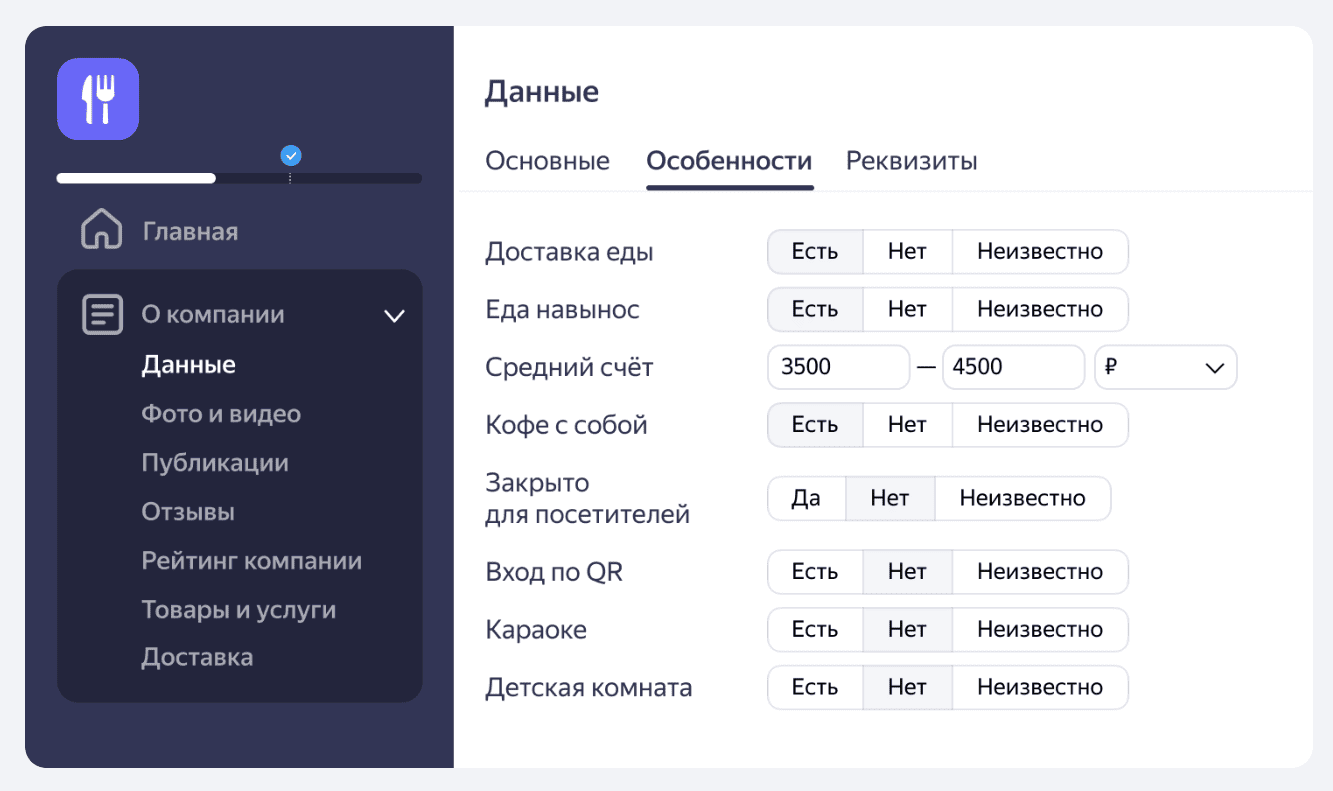Click the О компании document icon
1333x791 pixels.
point(102,314)
